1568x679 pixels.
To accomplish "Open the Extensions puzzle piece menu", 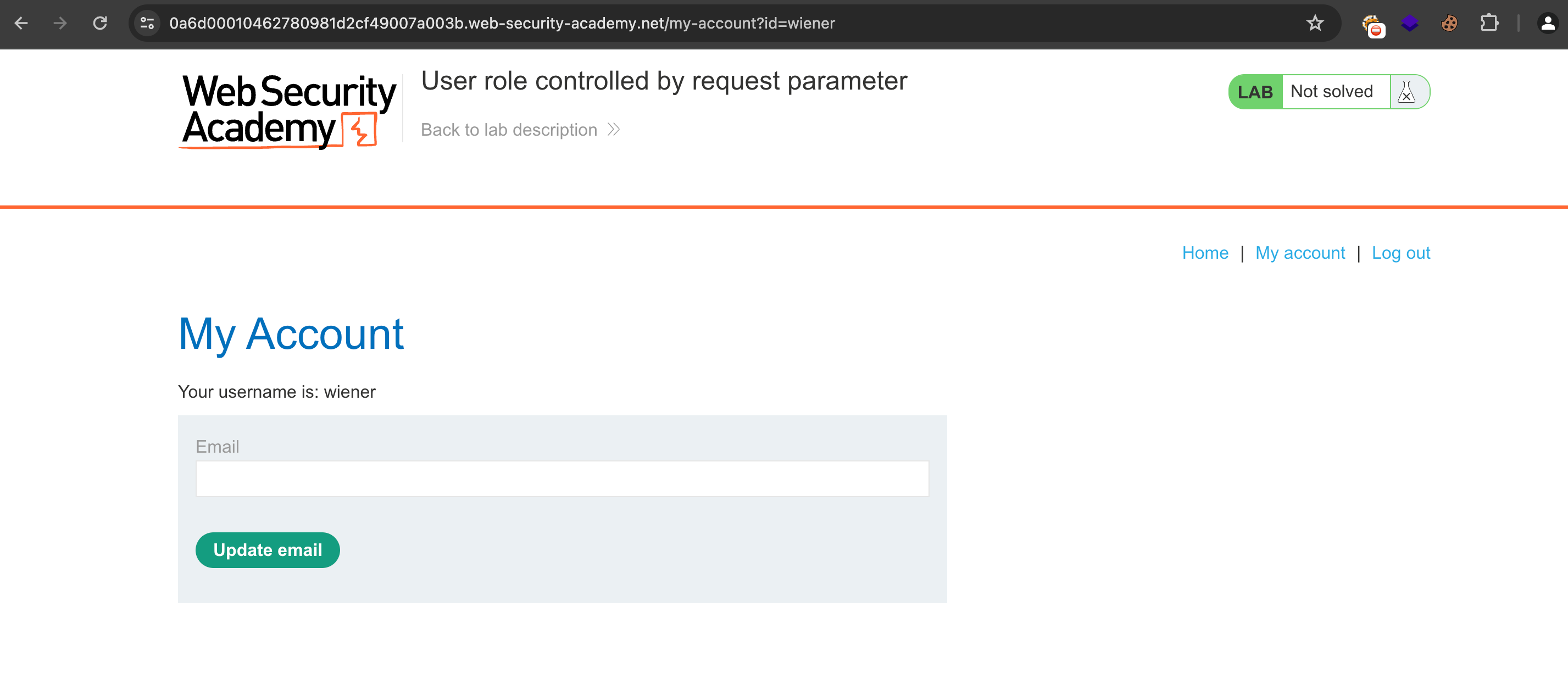I will tap(1488, 23).
